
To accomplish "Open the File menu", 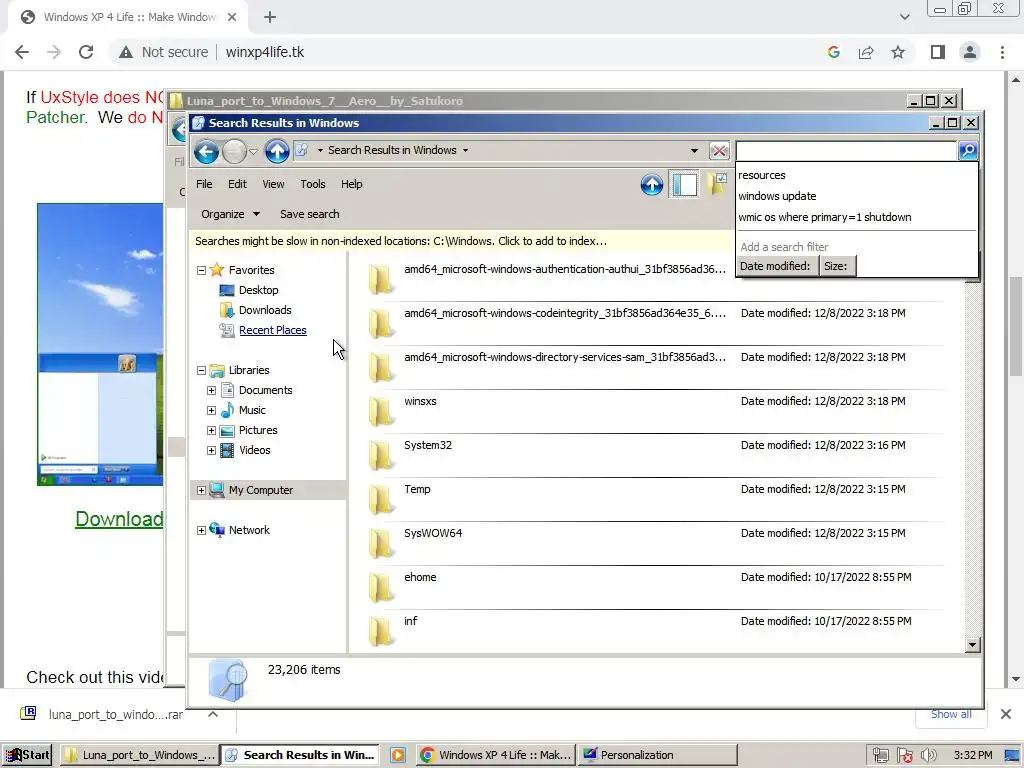I will [204, 184].
